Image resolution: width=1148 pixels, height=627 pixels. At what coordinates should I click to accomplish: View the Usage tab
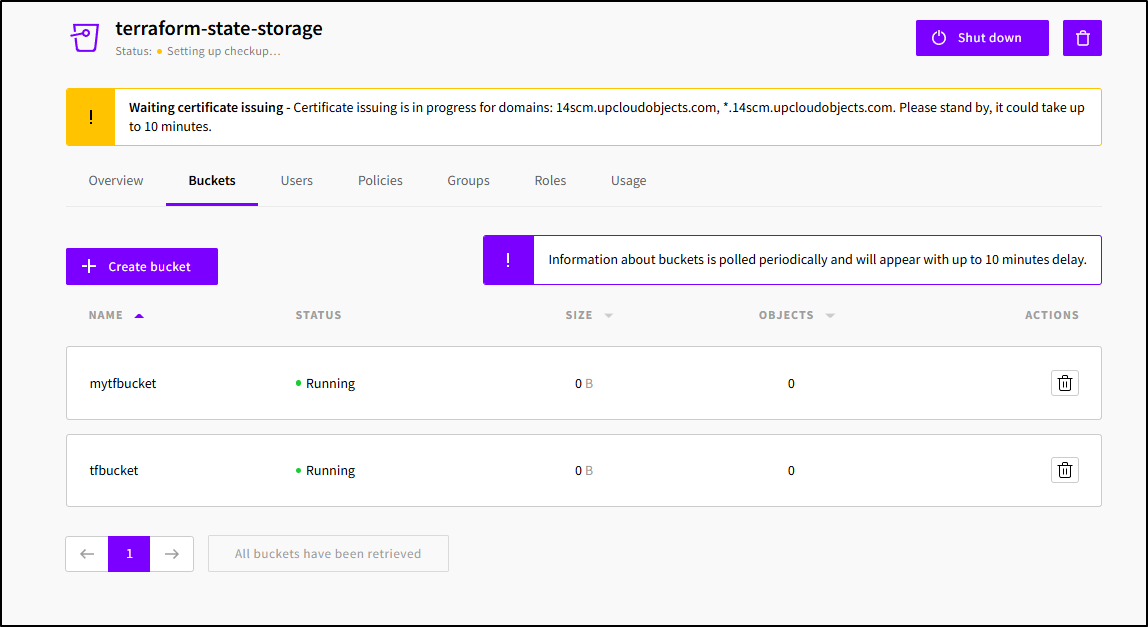[628, 181]
